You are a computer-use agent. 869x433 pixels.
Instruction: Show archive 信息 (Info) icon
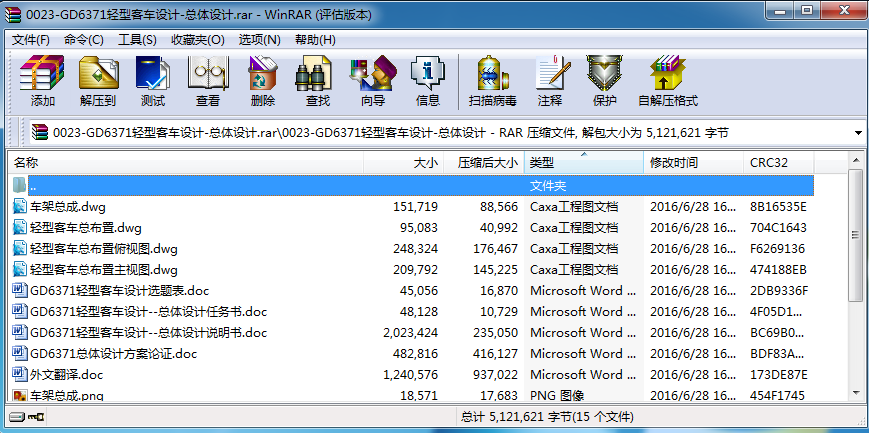click(428, 73)
